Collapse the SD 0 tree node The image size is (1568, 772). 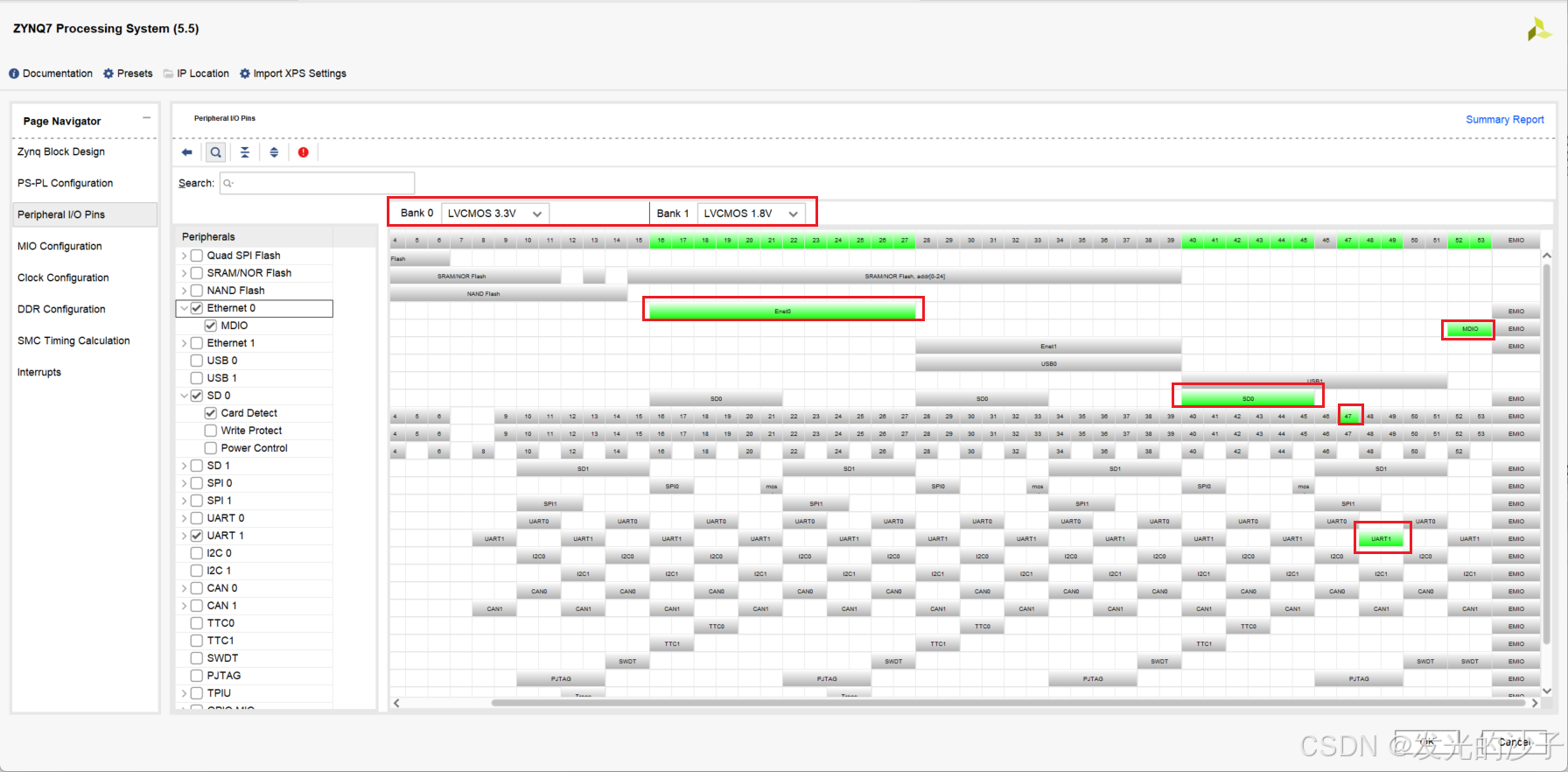[184, 396]
